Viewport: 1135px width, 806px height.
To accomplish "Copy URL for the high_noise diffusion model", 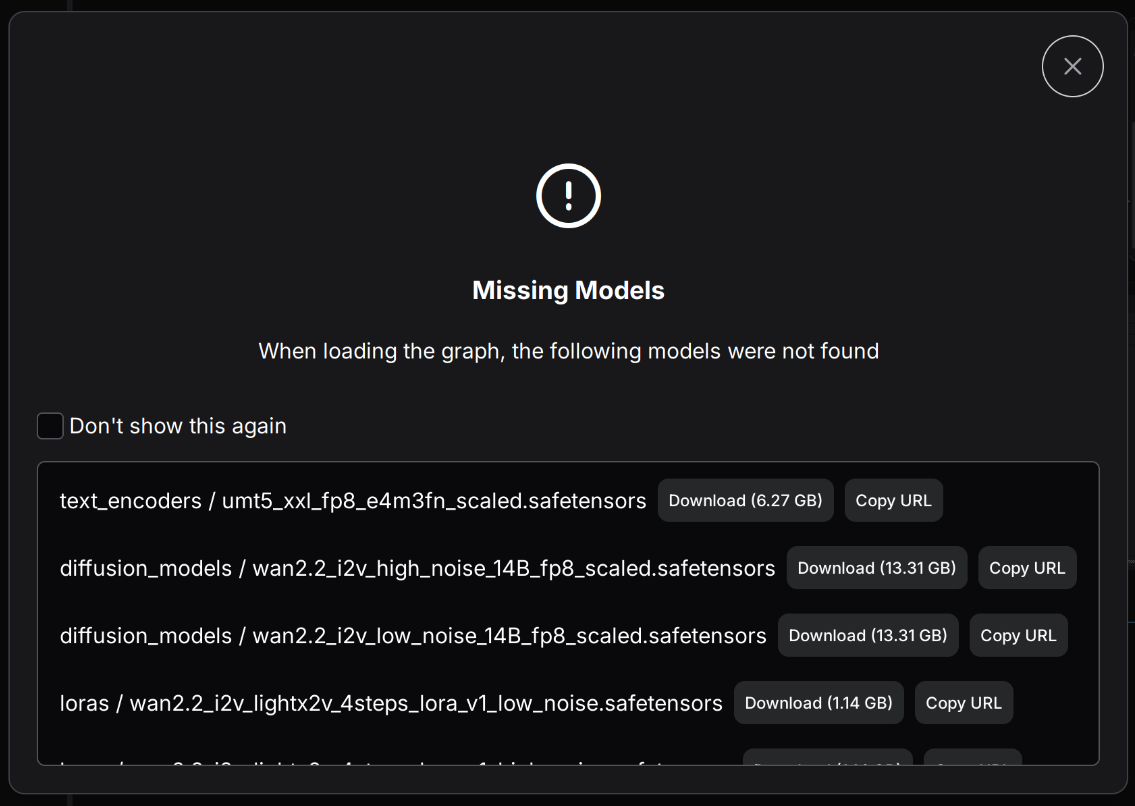I will pos(1027,568).
